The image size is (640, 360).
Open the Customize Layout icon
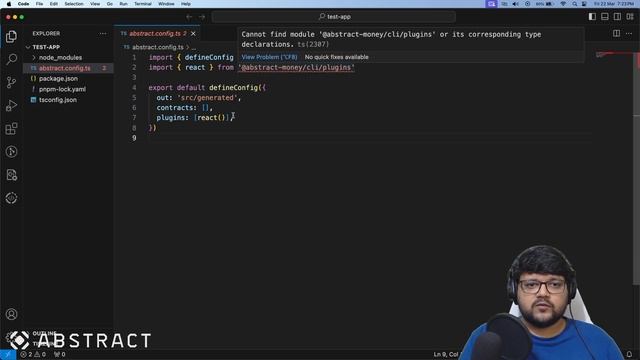(630, 17)
